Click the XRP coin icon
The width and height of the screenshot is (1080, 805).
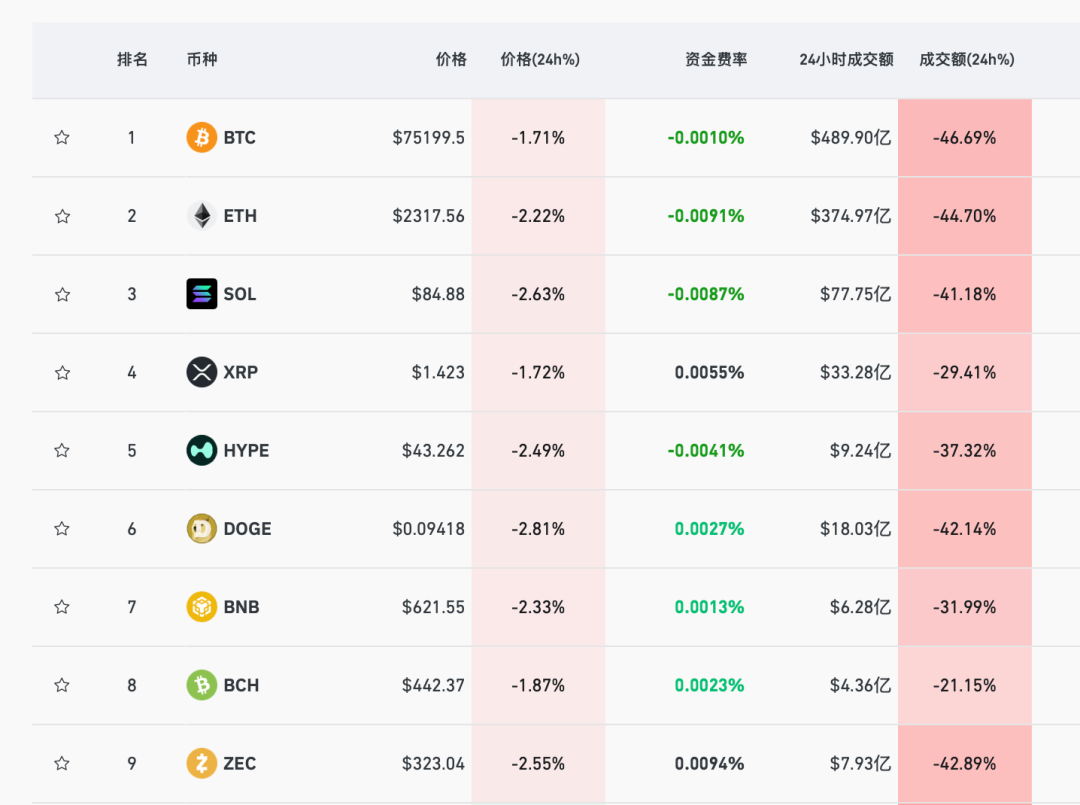pyautogui.click(x=201, y=372)
